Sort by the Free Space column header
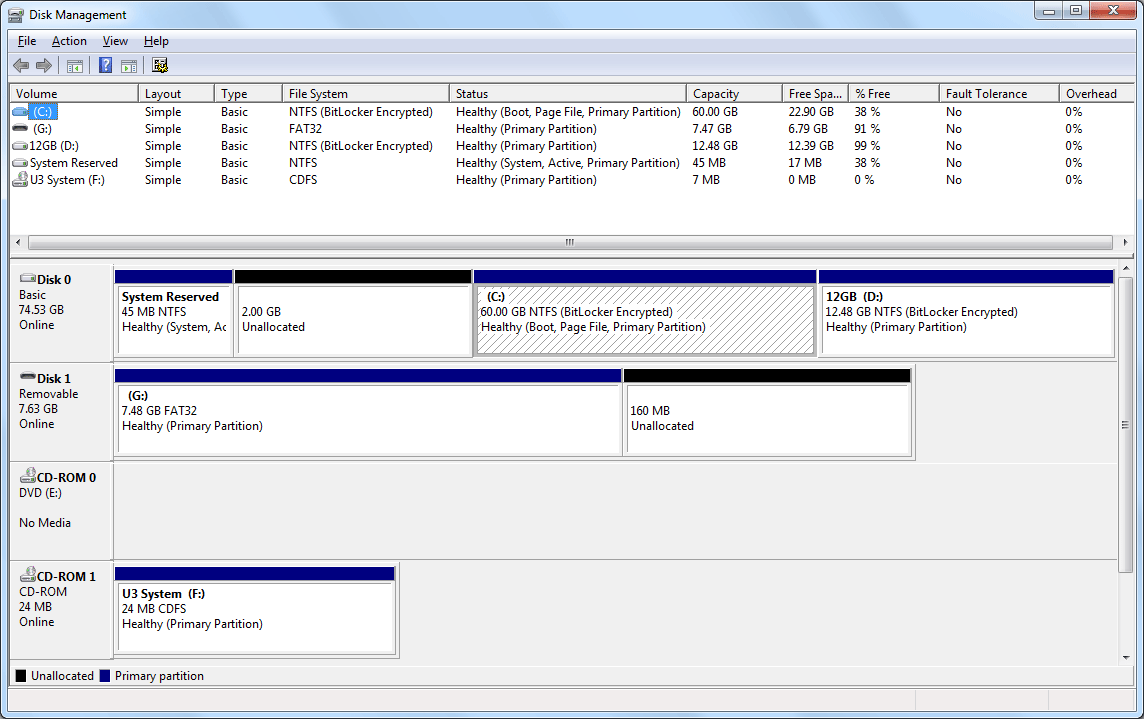Screen dimensions: 1144x719 [x=815, y=93]
